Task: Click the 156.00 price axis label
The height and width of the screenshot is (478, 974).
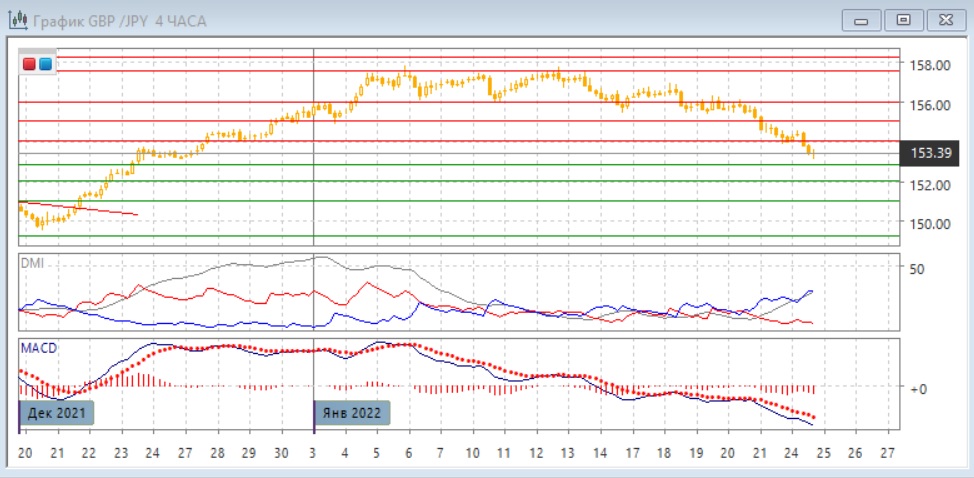Action: [930, 105]
